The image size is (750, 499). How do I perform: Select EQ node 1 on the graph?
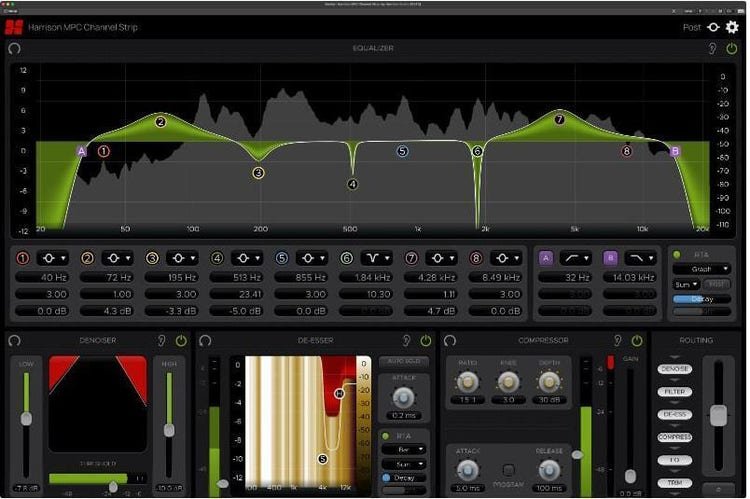pyautogui.click(x=104, y=151)
